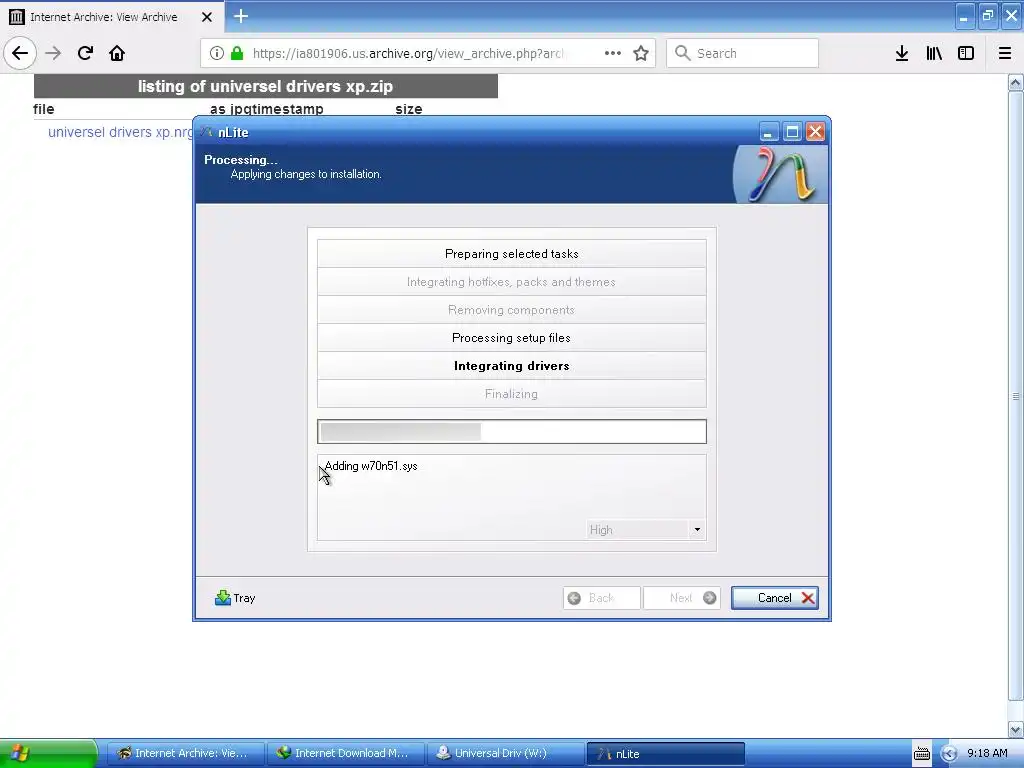Image resolution: width=1024 pixels, height=768 pixels.
Task: Open Firefox hamburger menu
Action: 1005,53
